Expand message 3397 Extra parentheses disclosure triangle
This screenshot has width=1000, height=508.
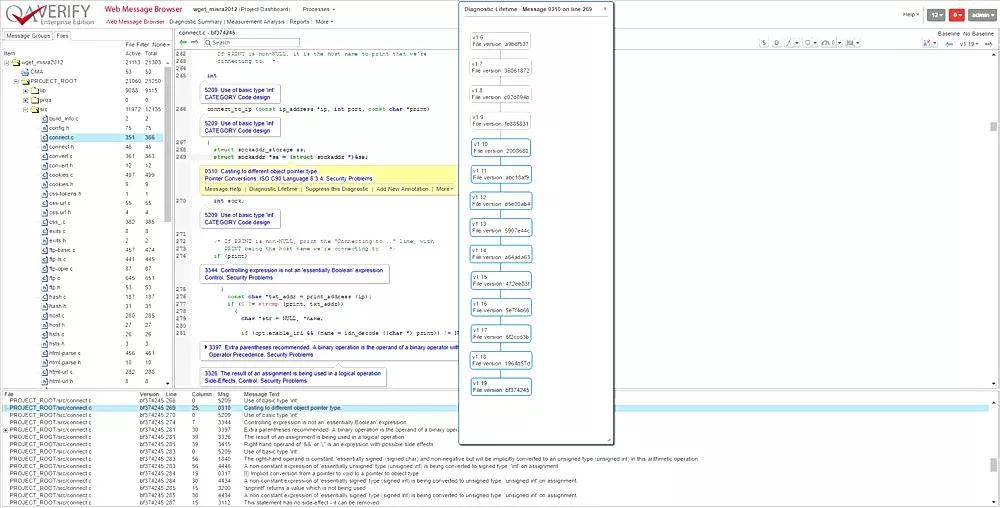(205, 347)
